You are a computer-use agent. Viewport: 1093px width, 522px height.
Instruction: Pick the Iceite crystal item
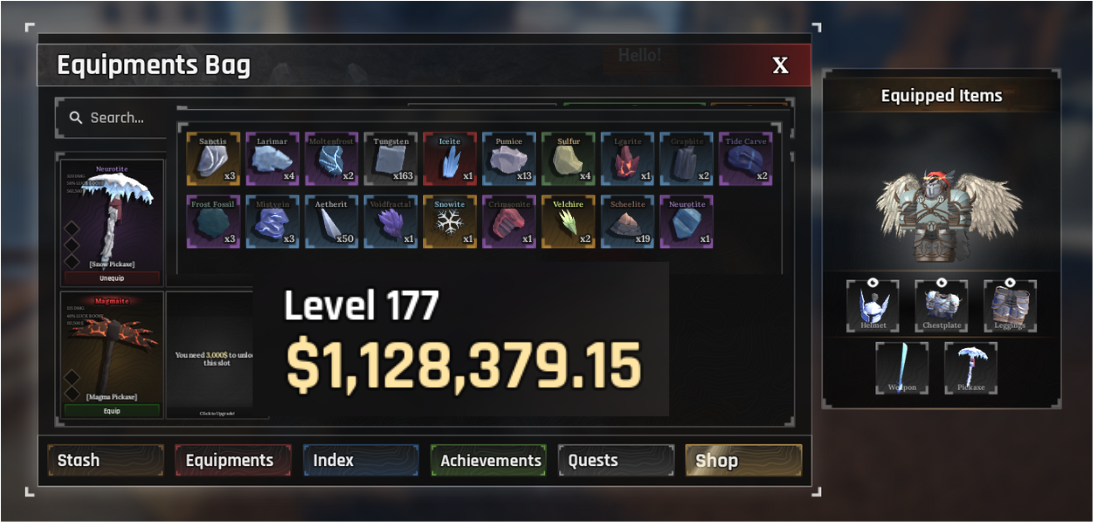tap(450, 159)
